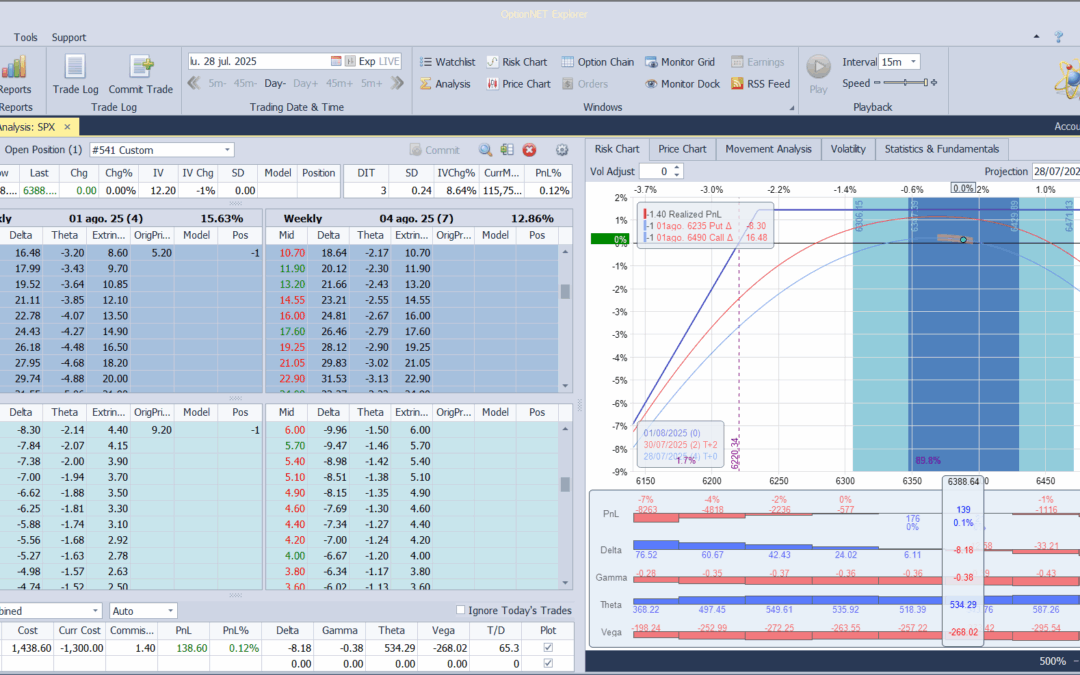Click the magnifier search icon near Commit
The height and width of the screenshot is (675, 1080).
[x=485, y=150]
